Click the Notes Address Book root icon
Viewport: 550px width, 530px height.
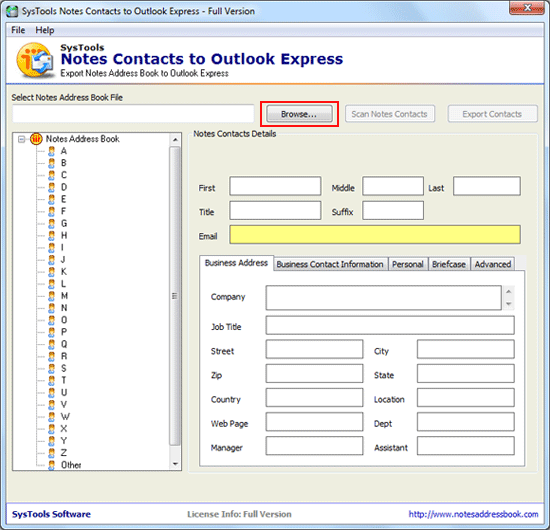[36, 139]
